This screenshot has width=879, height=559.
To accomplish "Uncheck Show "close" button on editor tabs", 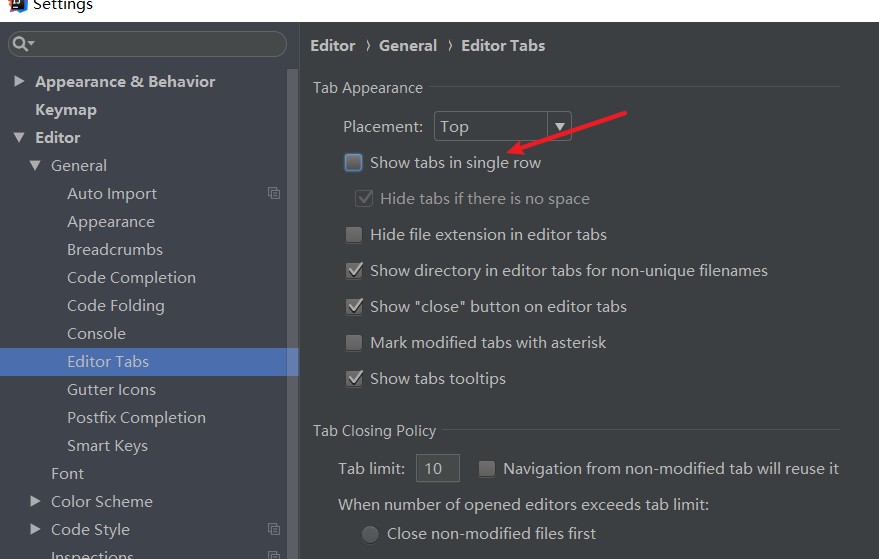I will [x=354, y=306].
